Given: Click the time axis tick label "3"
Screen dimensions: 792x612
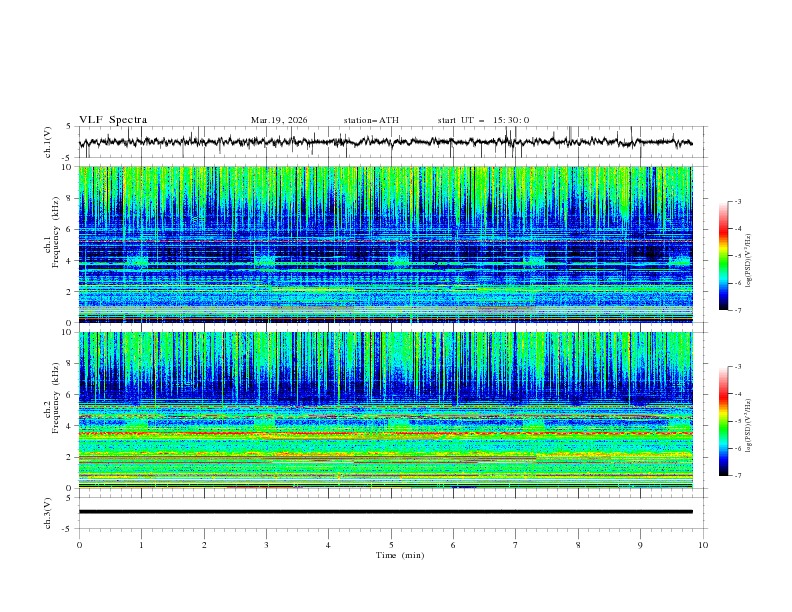Looking at the screenshot, I should click(x=266, y=545).
